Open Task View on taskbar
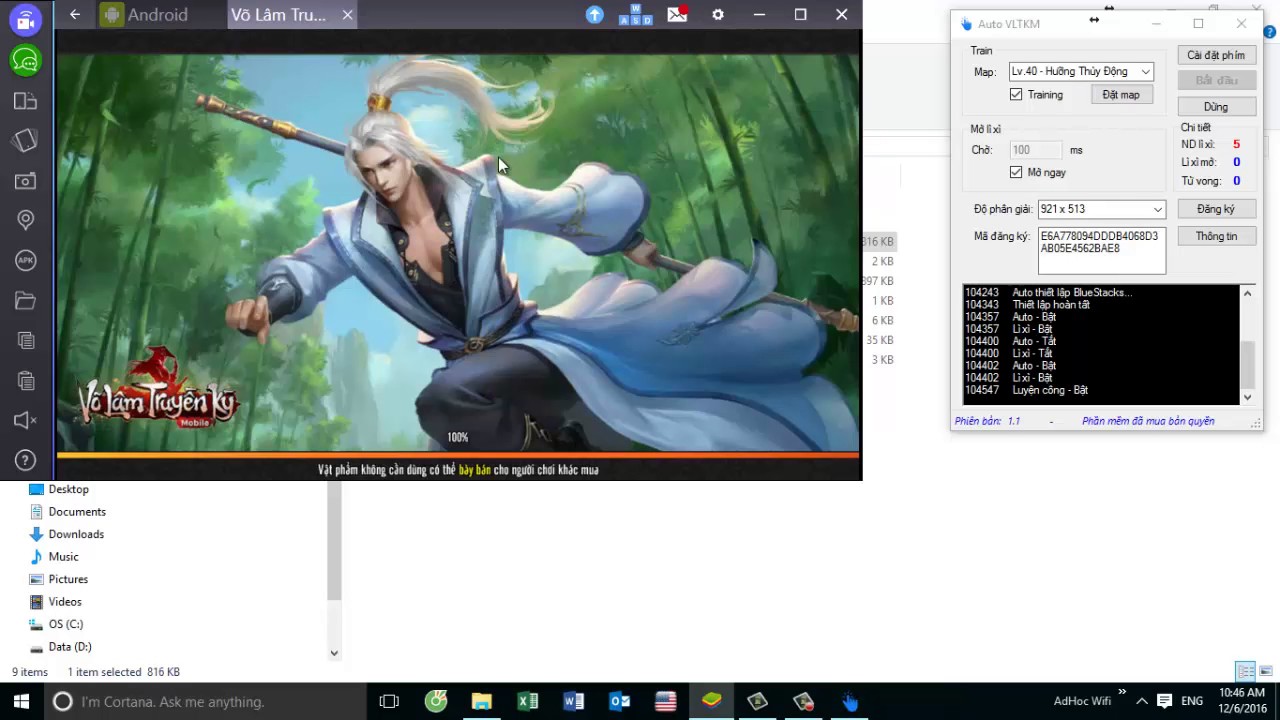Image resolution: width=1280 pixels, height=720 pixels. point(389,701)
